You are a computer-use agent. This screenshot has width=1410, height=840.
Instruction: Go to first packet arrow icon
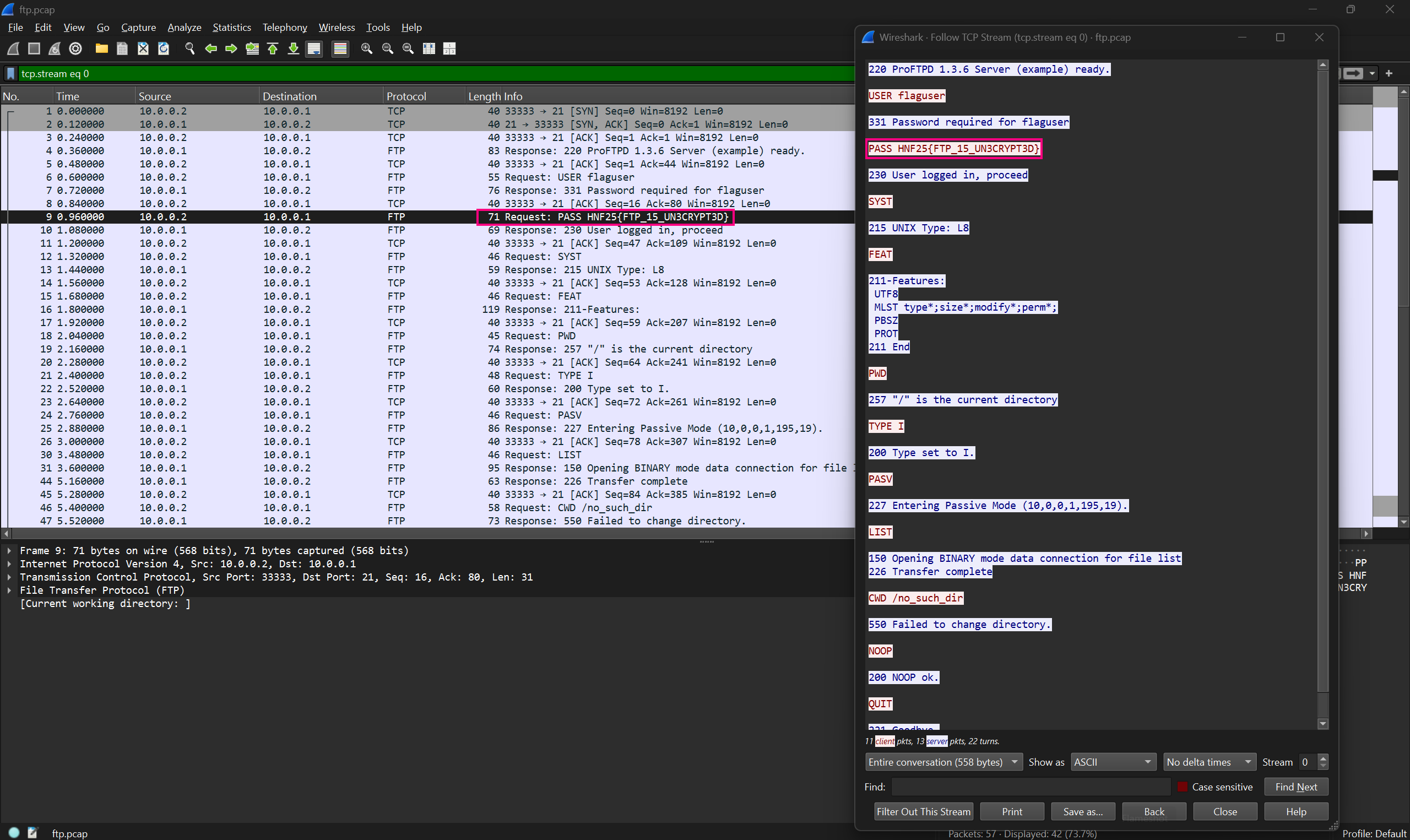coord(273,48)
